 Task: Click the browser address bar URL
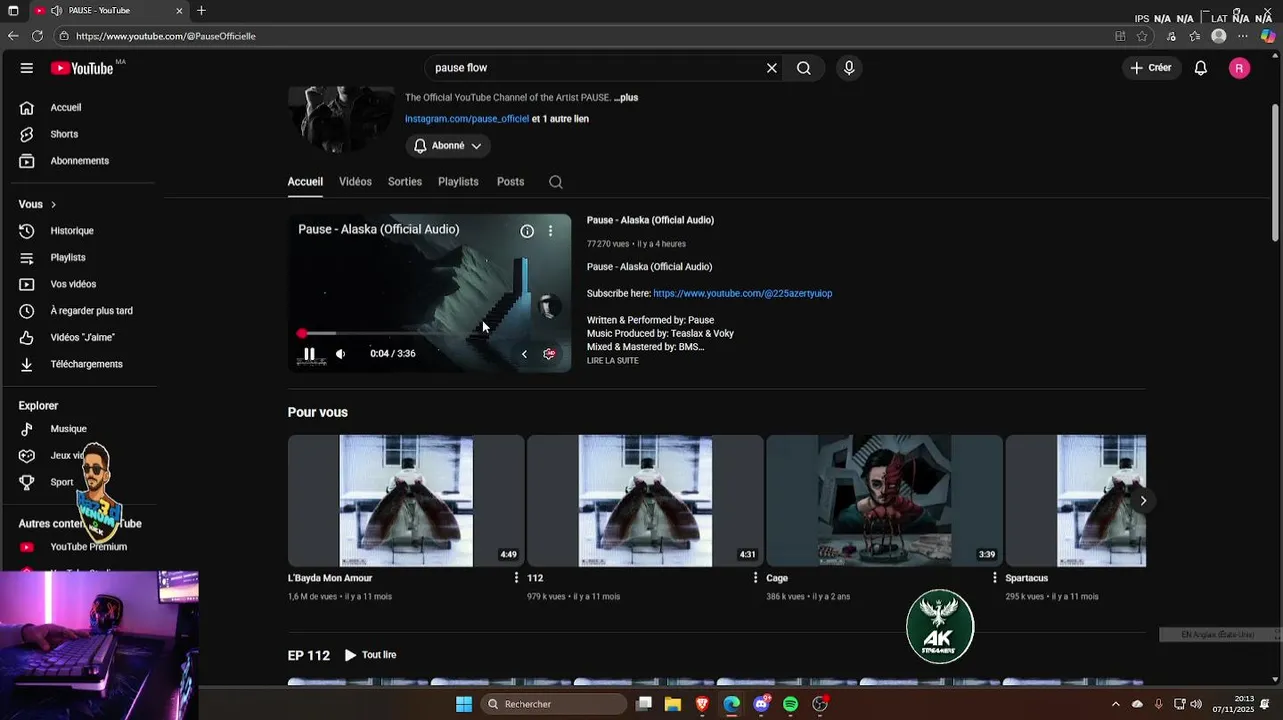(166, 36)
